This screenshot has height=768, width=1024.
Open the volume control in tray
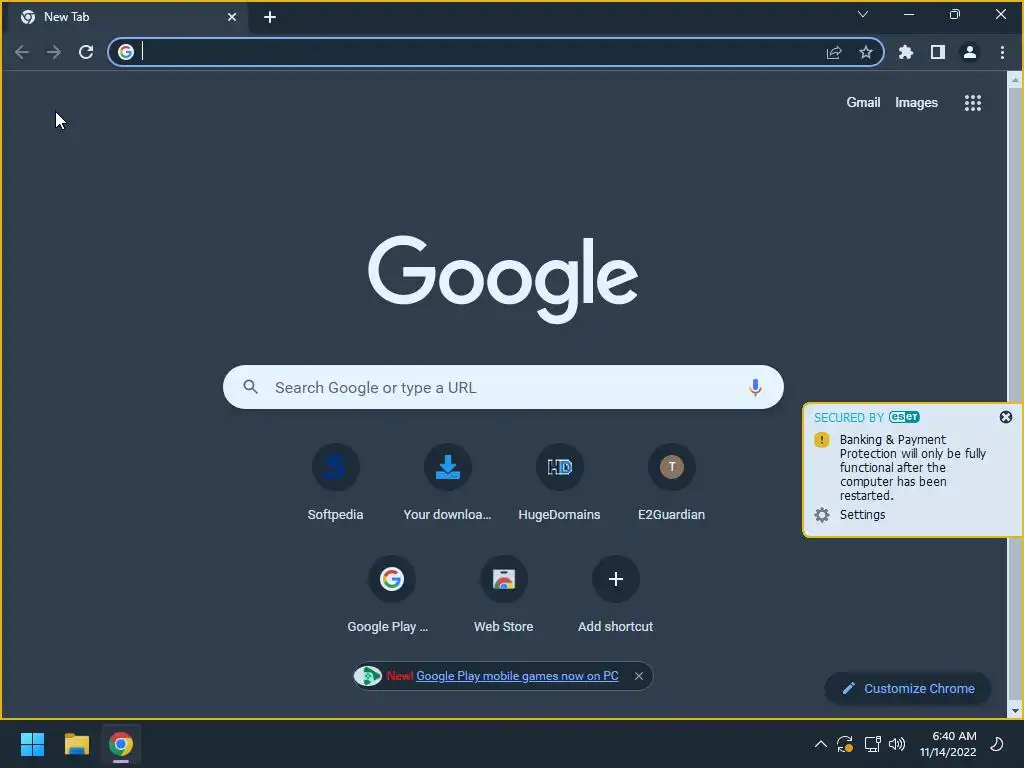tap(897, 744)
